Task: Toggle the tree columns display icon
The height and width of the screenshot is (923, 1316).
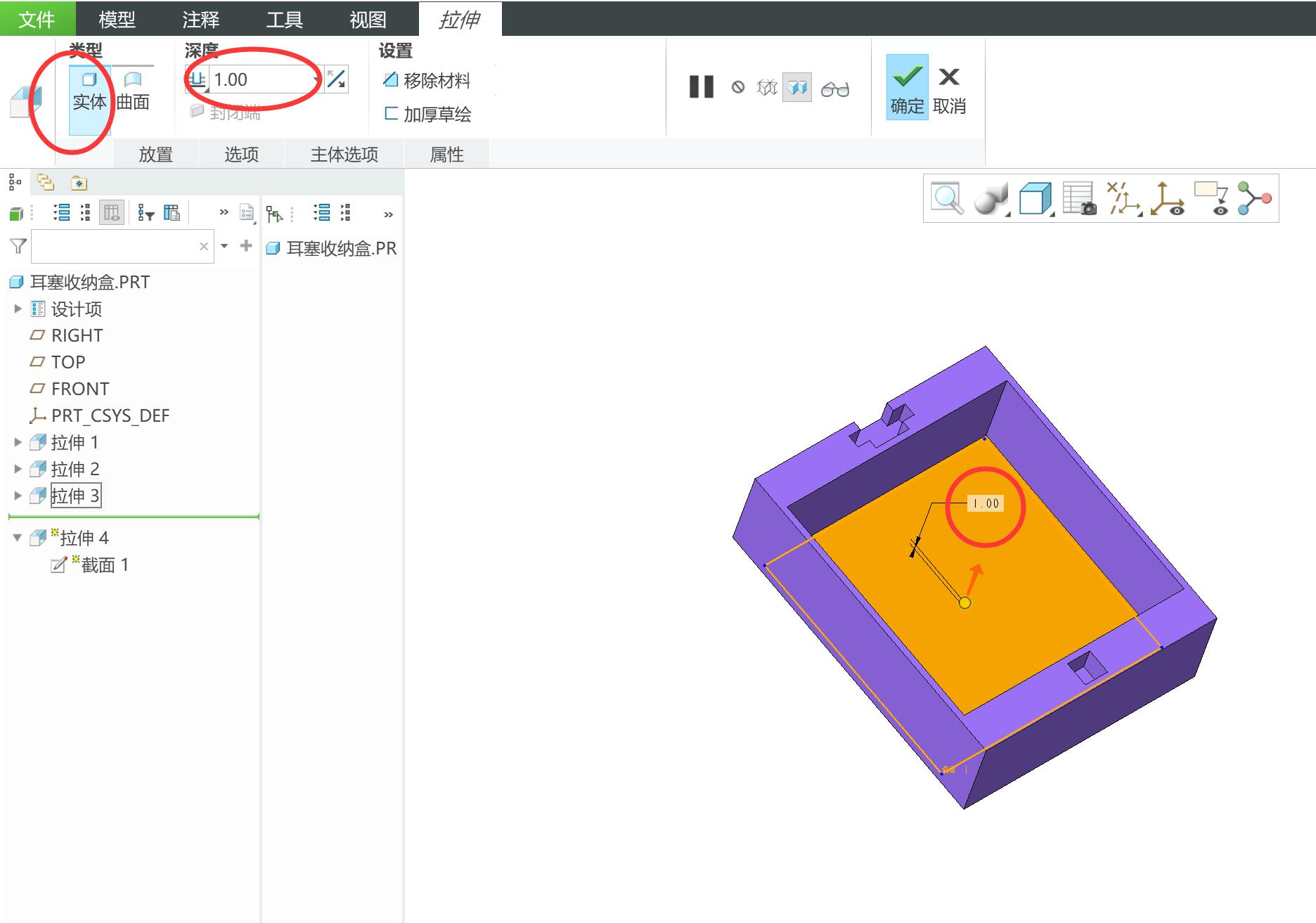Action: tap(112, 212)
